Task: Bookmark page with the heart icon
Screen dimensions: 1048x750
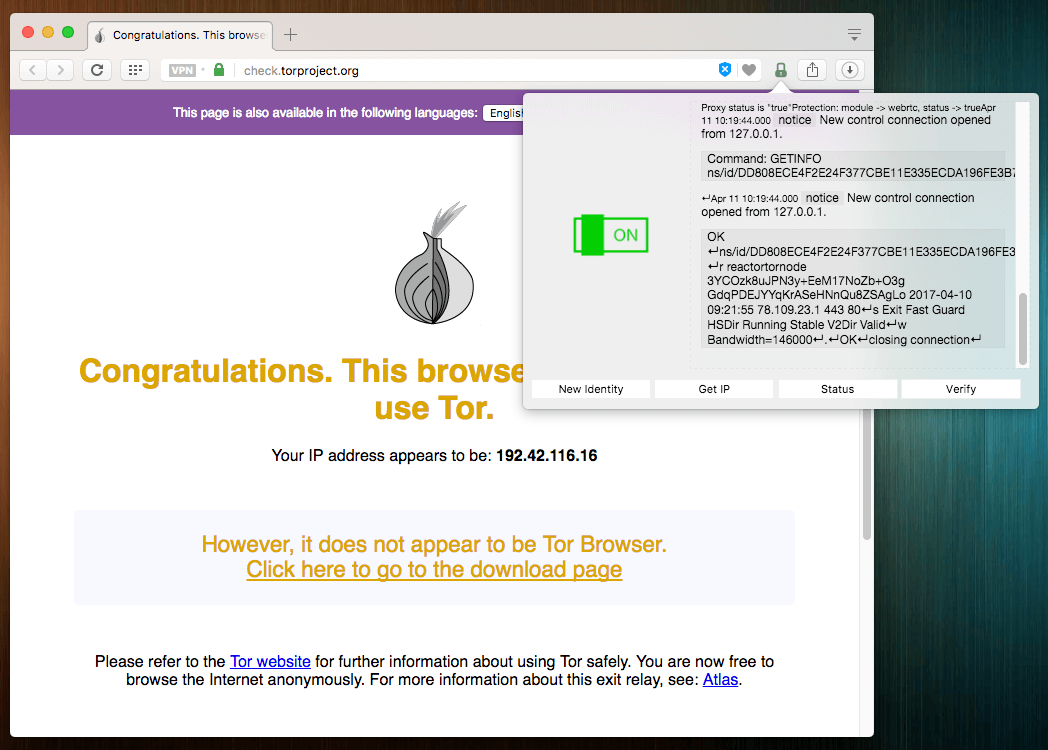Action: (749, 70)
